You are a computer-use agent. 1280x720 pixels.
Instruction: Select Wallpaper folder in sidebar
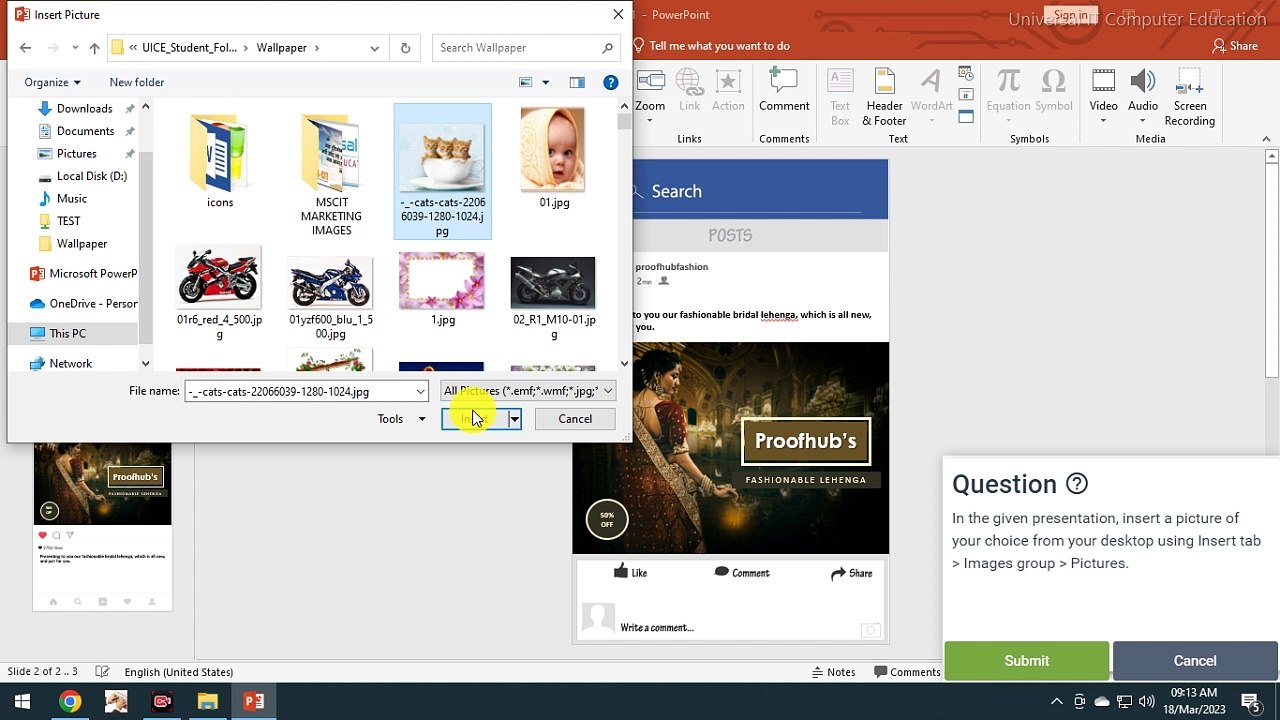coord(81,244)
